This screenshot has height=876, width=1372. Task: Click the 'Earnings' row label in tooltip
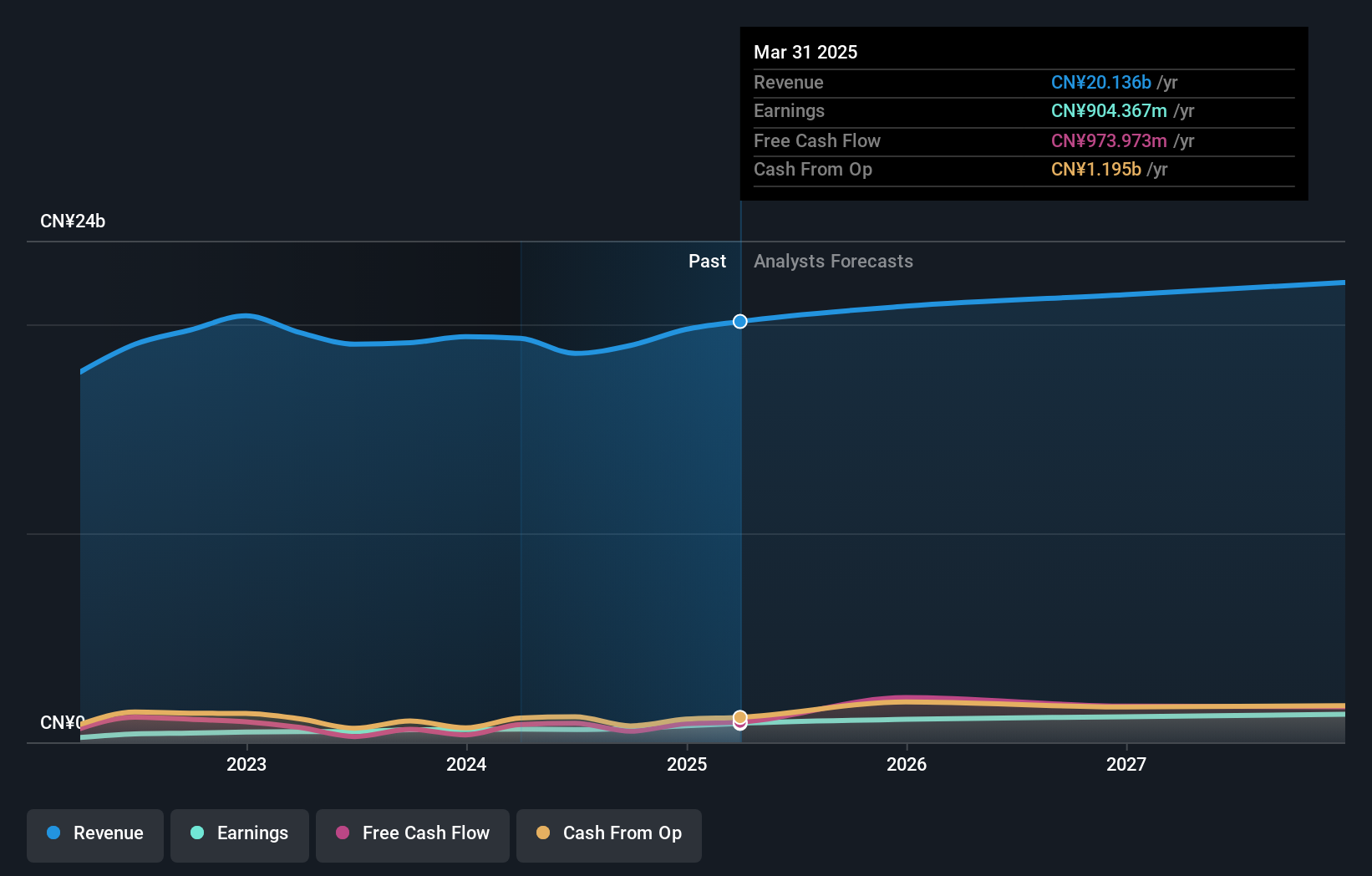(x=789, y=111)
